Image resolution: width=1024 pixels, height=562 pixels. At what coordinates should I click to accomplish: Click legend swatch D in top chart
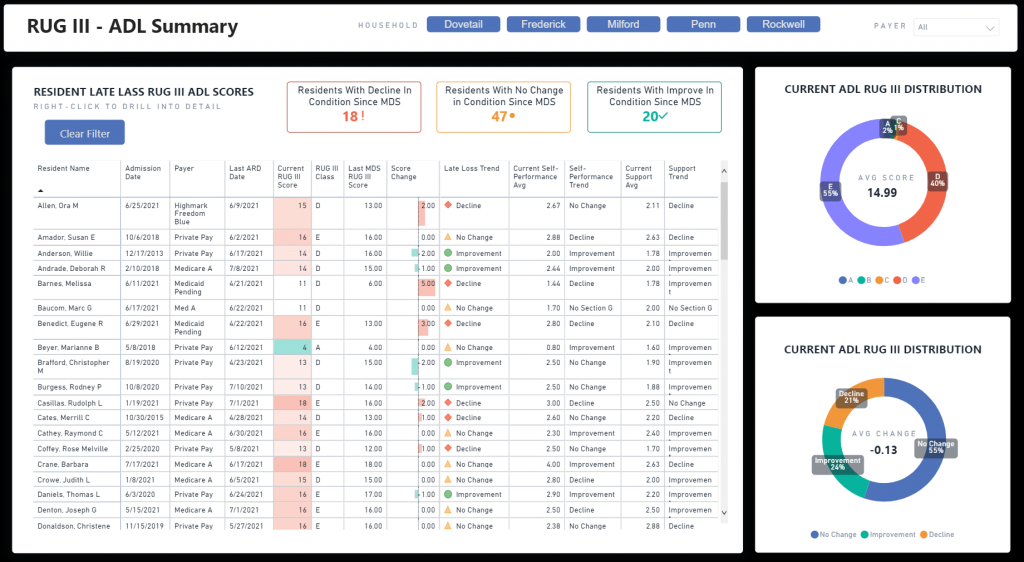897,280
